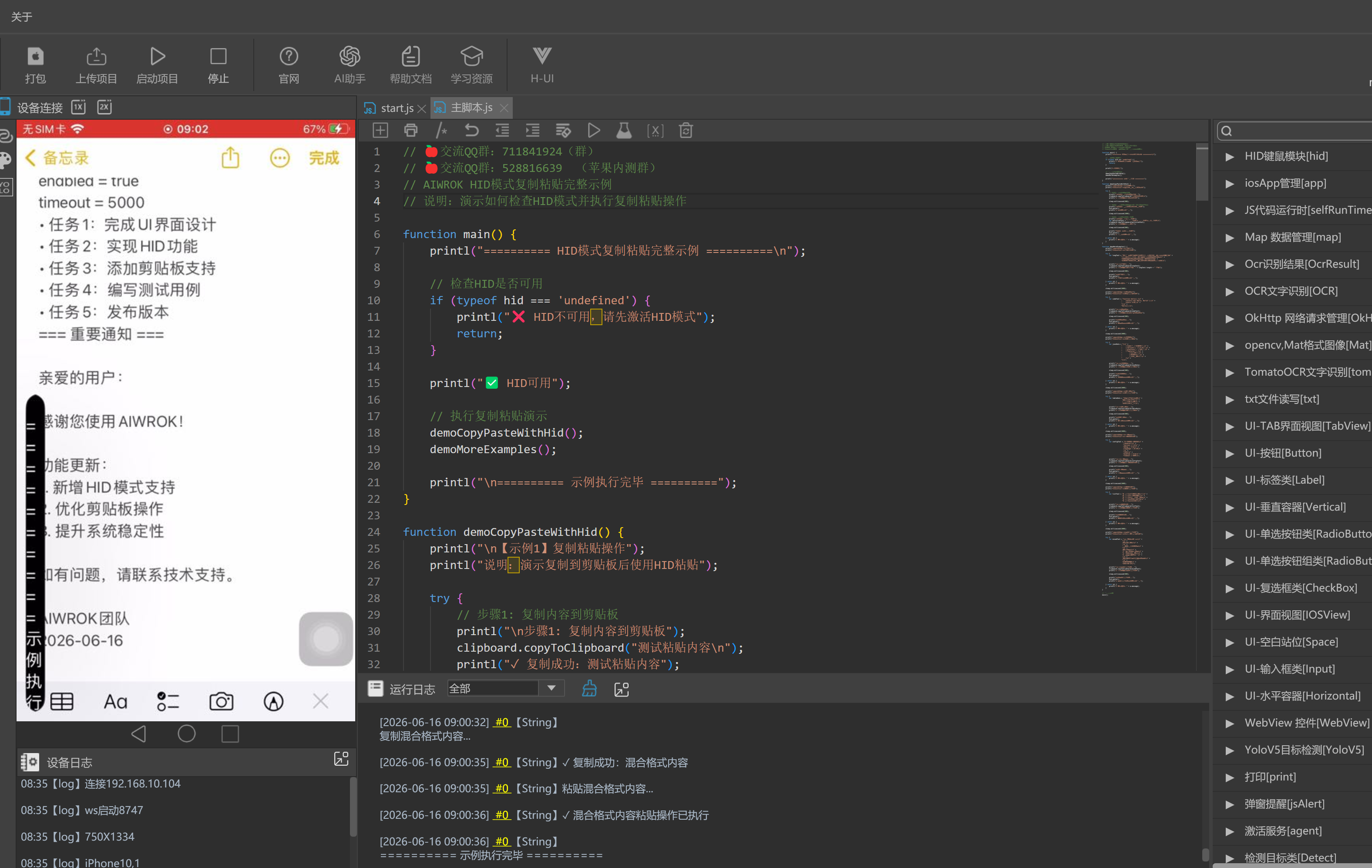The image size is (1372, 868).
Task: Click the editor print icon
Action: tap(410, 131)
